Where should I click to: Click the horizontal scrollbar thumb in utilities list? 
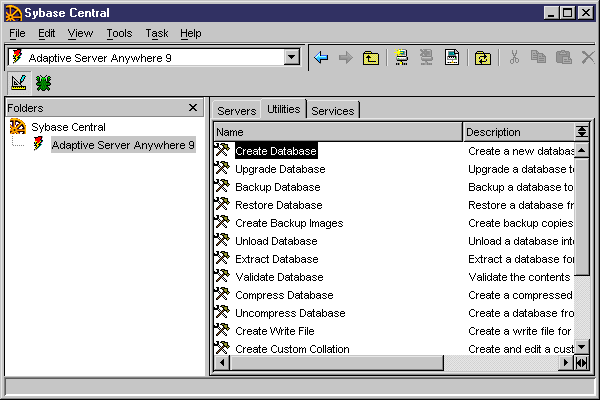pyautogui.click(x=337, y=362)
